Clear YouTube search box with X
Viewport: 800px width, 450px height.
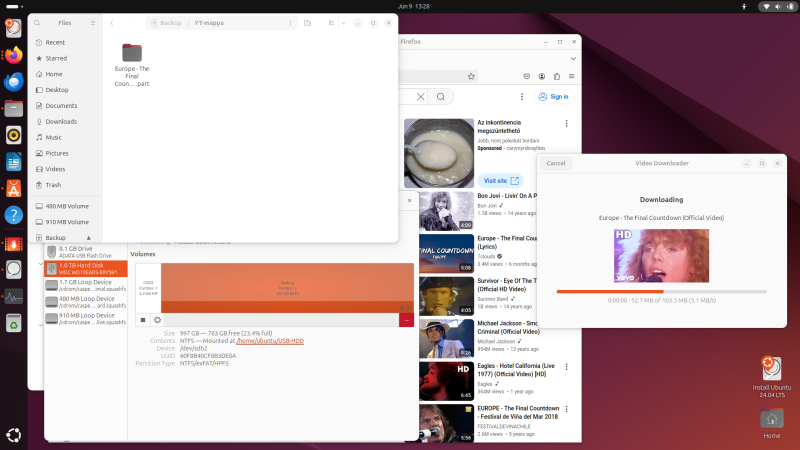click(420, 96)
